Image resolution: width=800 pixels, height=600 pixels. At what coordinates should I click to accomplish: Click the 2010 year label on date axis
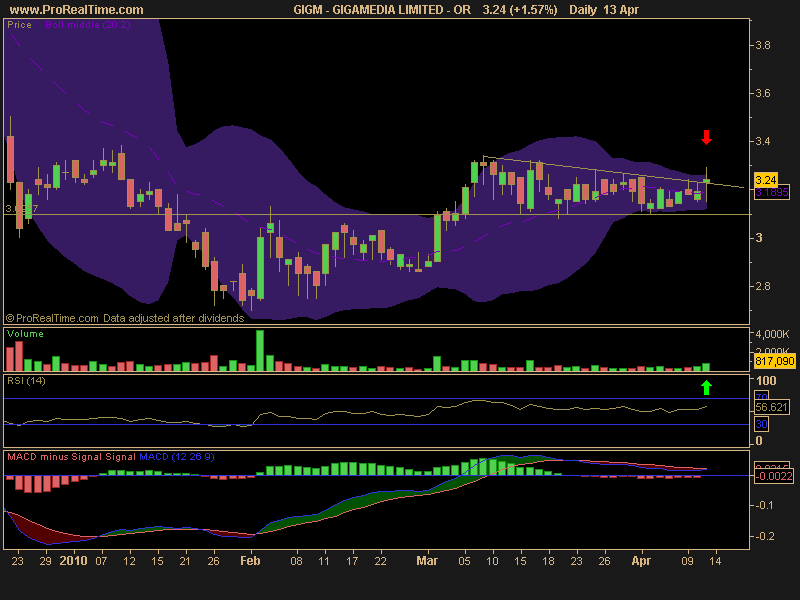(x=73, y=561)
